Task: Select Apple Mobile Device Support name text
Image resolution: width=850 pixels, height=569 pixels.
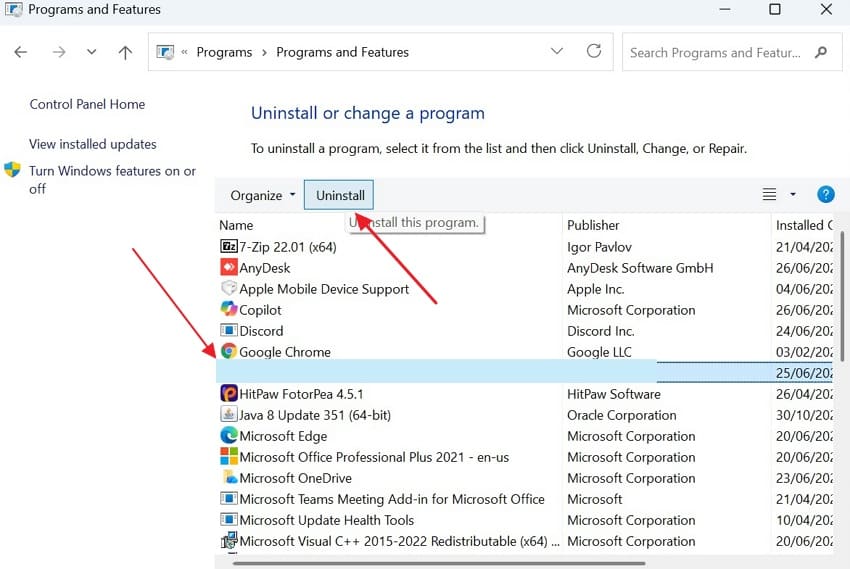Action: point(324,289)
